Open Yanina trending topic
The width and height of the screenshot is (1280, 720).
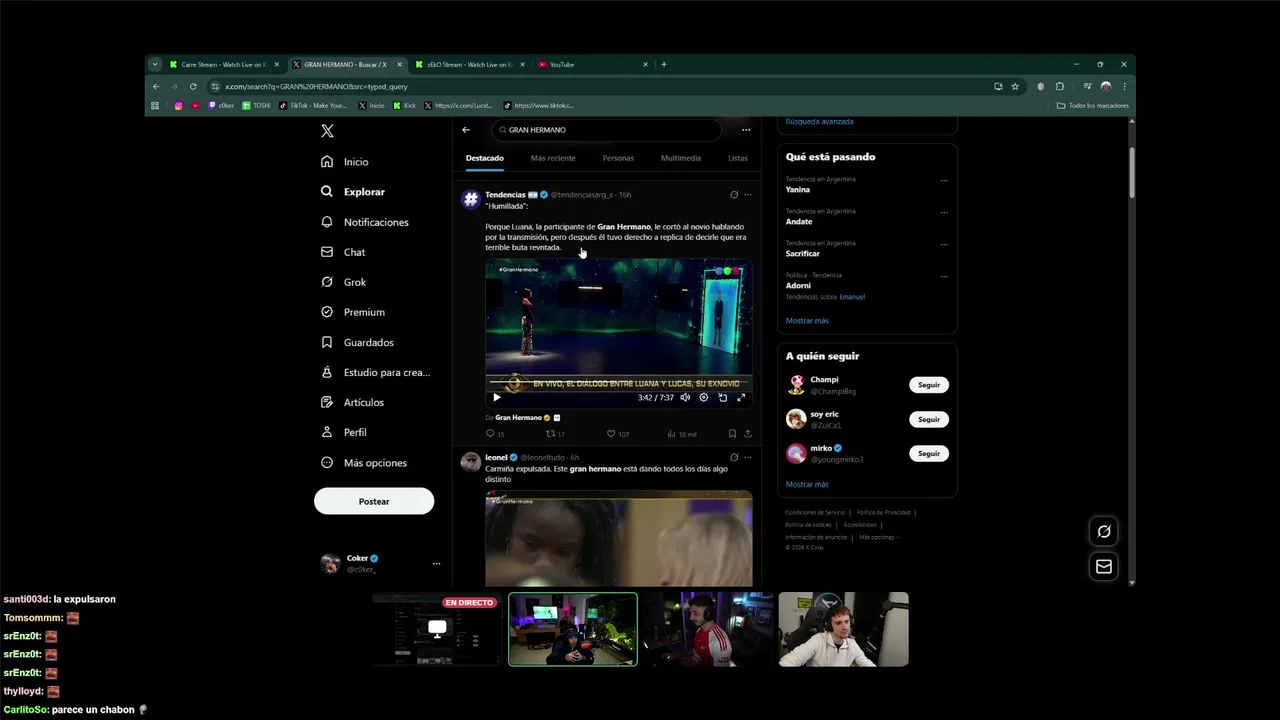pos(798,190)
